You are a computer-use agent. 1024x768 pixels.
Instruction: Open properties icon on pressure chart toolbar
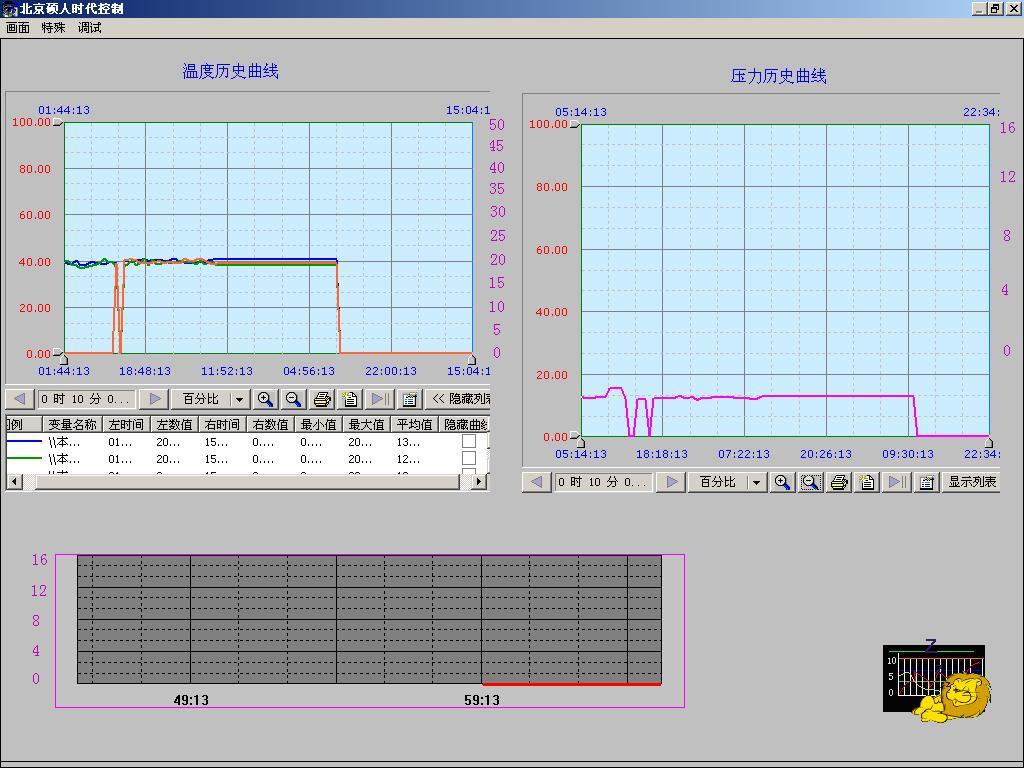926,482
